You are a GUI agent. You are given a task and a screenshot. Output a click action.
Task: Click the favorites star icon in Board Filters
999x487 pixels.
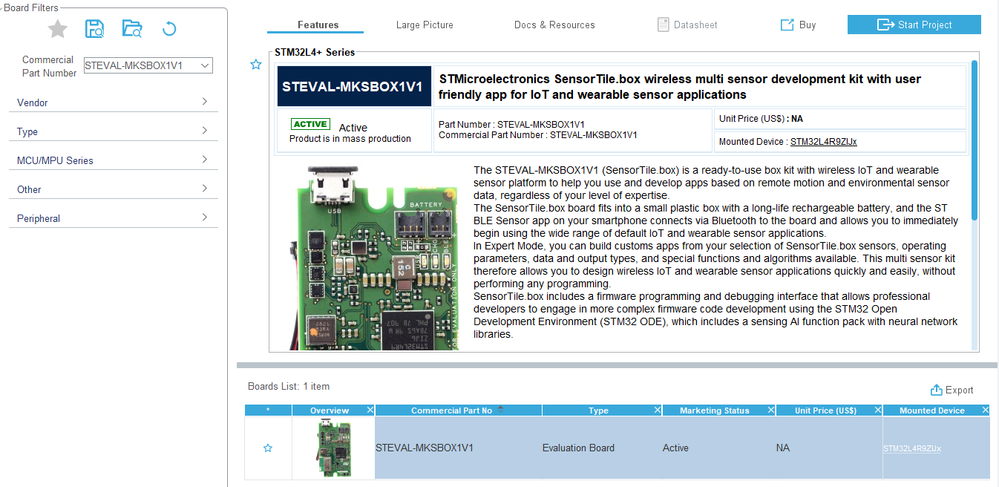[x=58, y=29]
